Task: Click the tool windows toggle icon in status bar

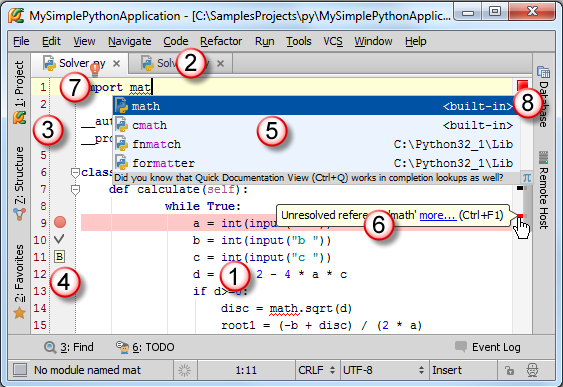Action: click(20, 370)
